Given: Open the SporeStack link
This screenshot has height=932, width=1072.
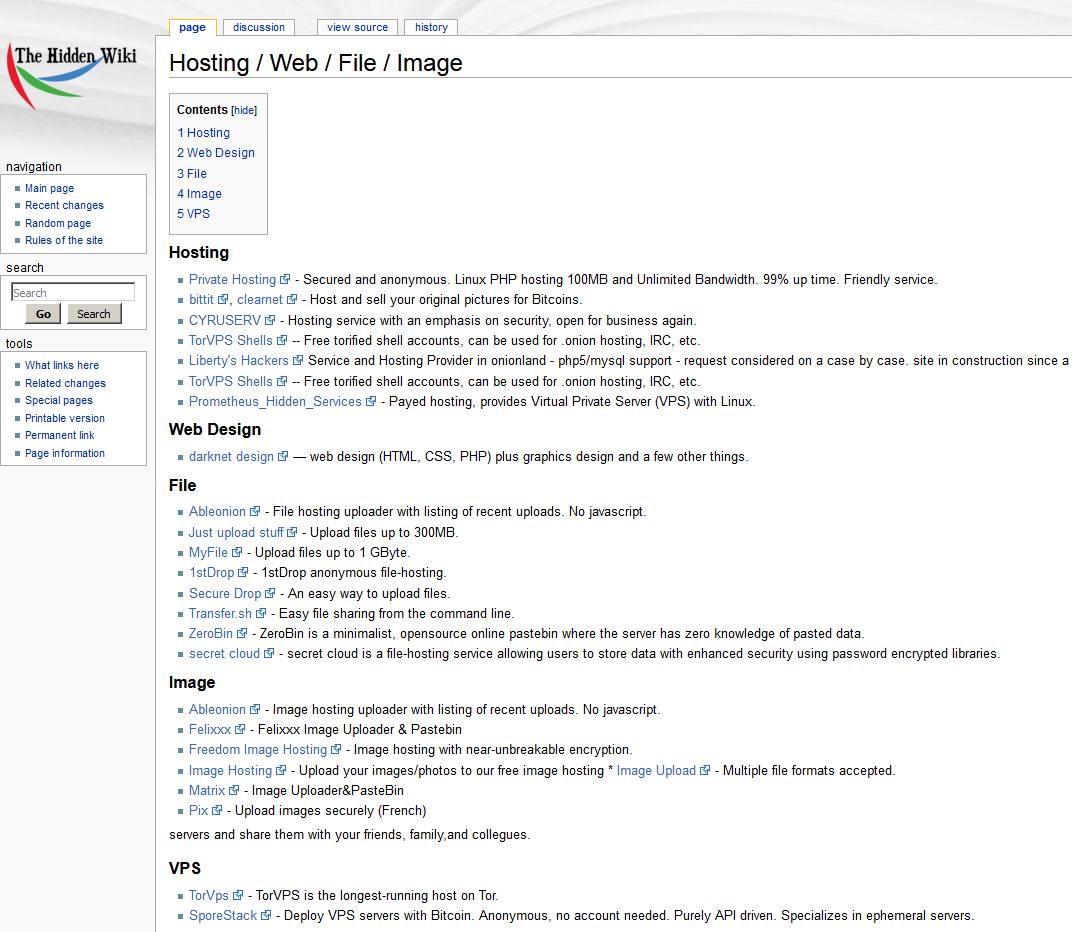Looking at the screenshot, I should point(223,915).
